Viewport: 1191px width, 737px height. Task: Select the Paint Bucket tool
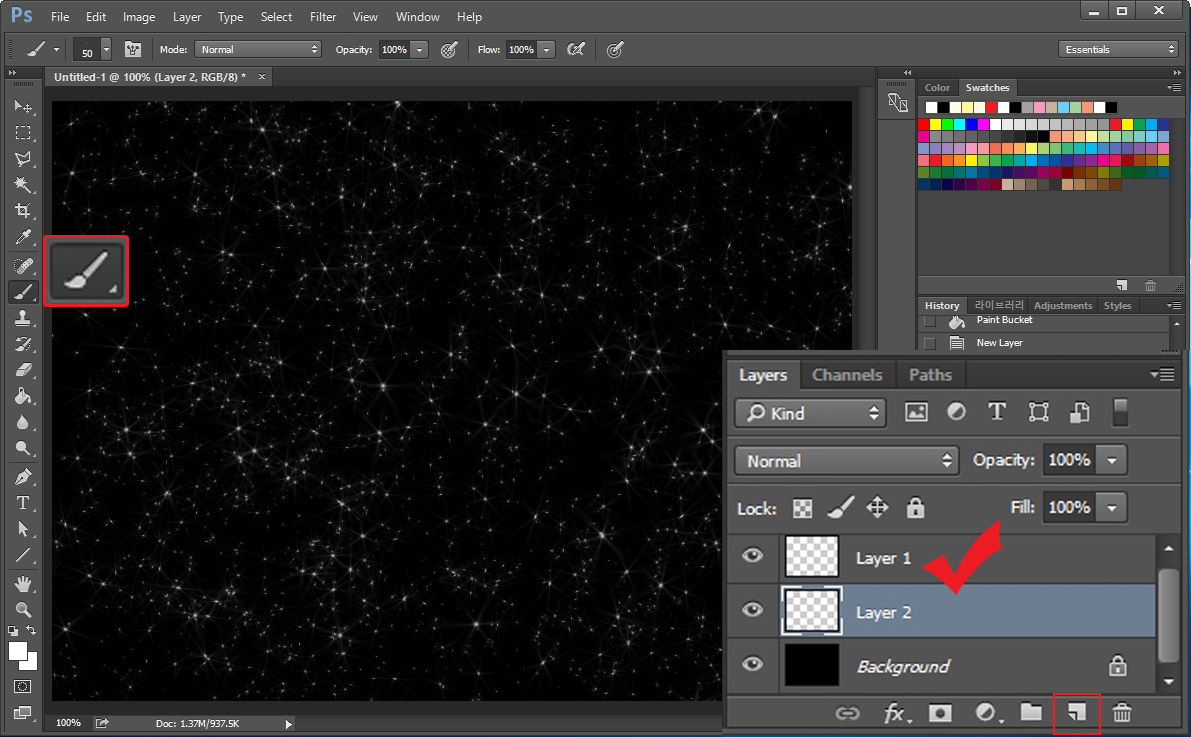pyautogui.click(x=23, y=397)
